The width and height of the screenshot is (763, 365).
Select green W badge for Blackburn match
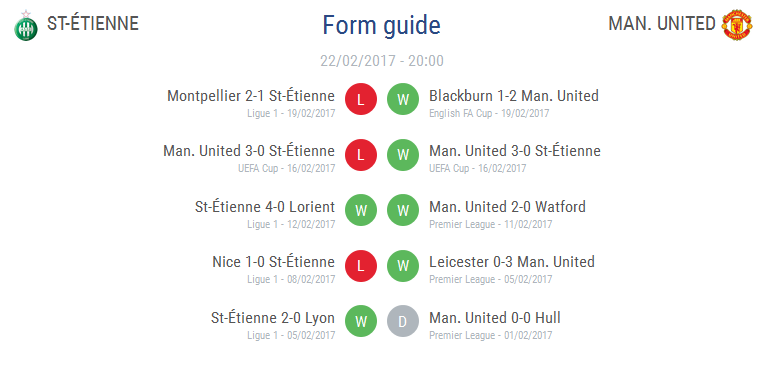[x=403, y=100]
